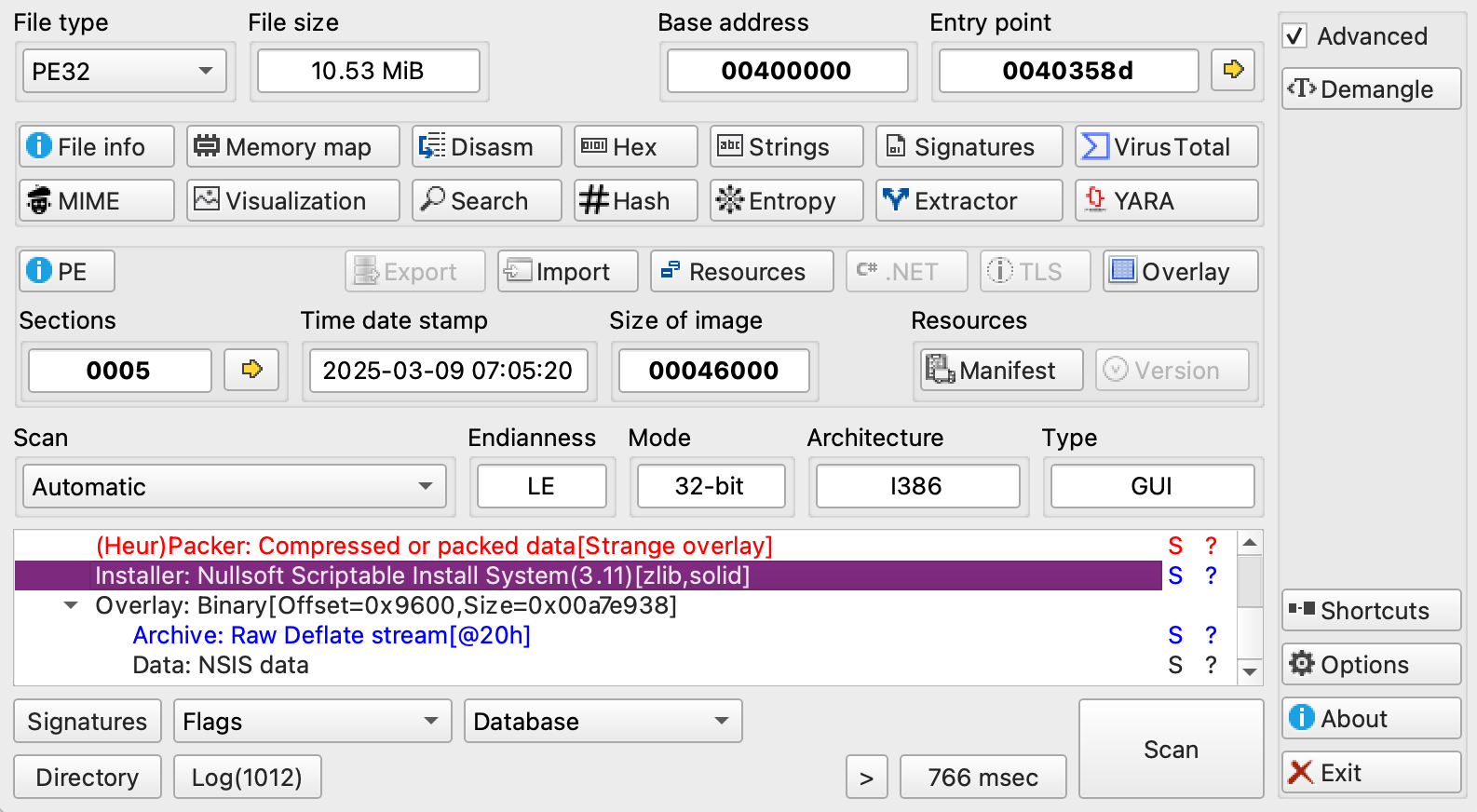
Task: Open the Log(1012) button
Action: (x=247, y=778)
